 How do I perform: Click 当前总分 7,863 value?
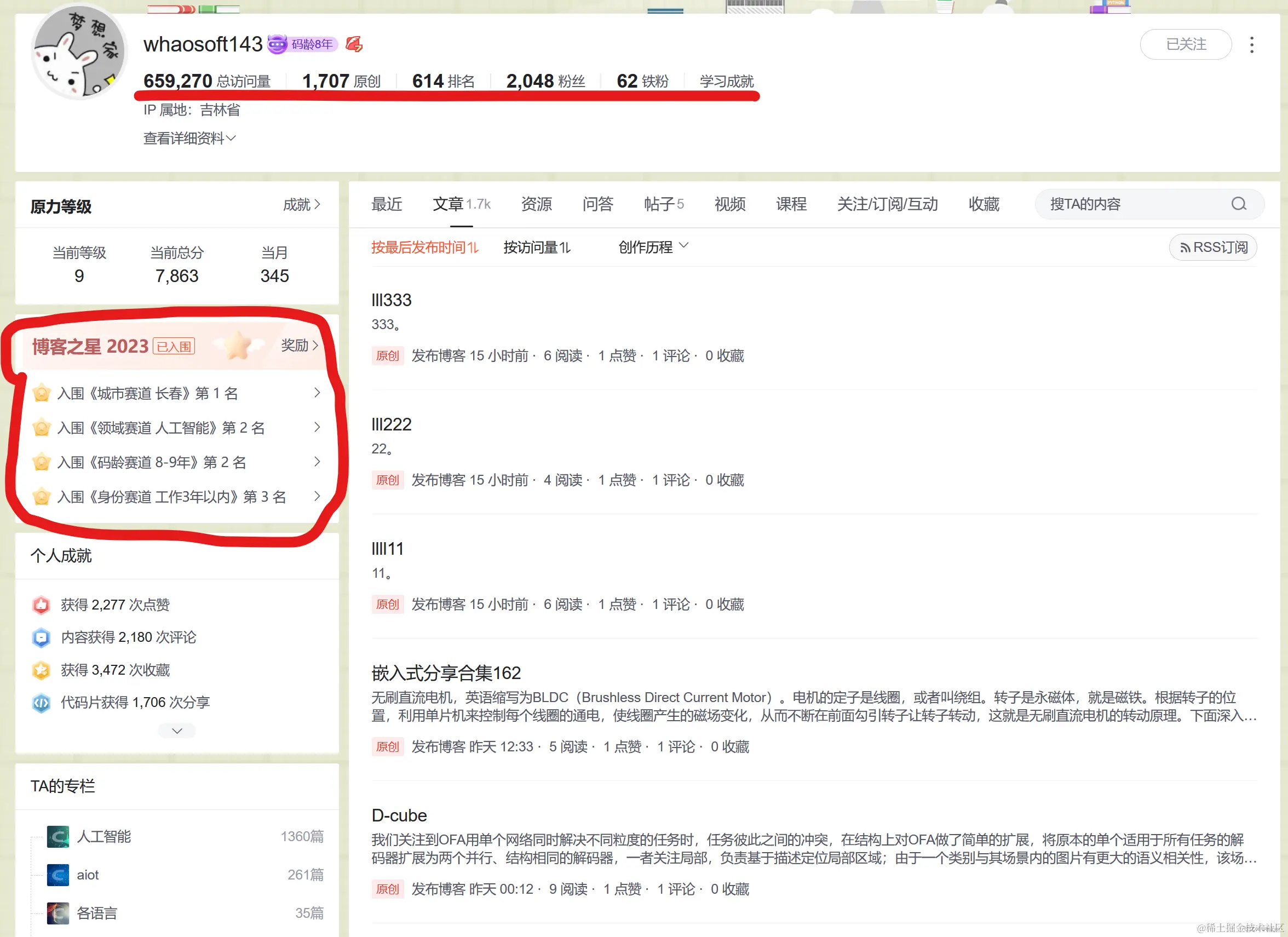(177, 276)
